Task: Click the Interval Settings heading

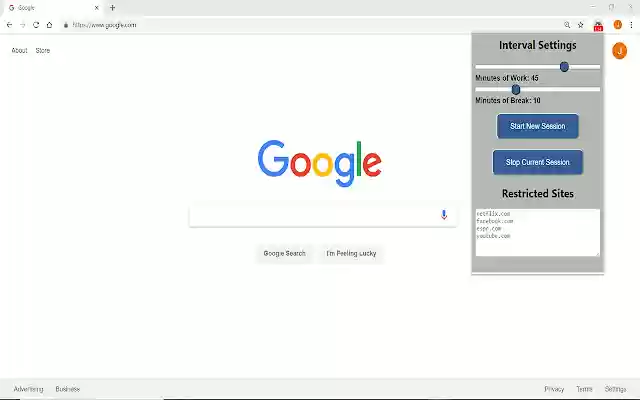Action: tap(538, 45)
